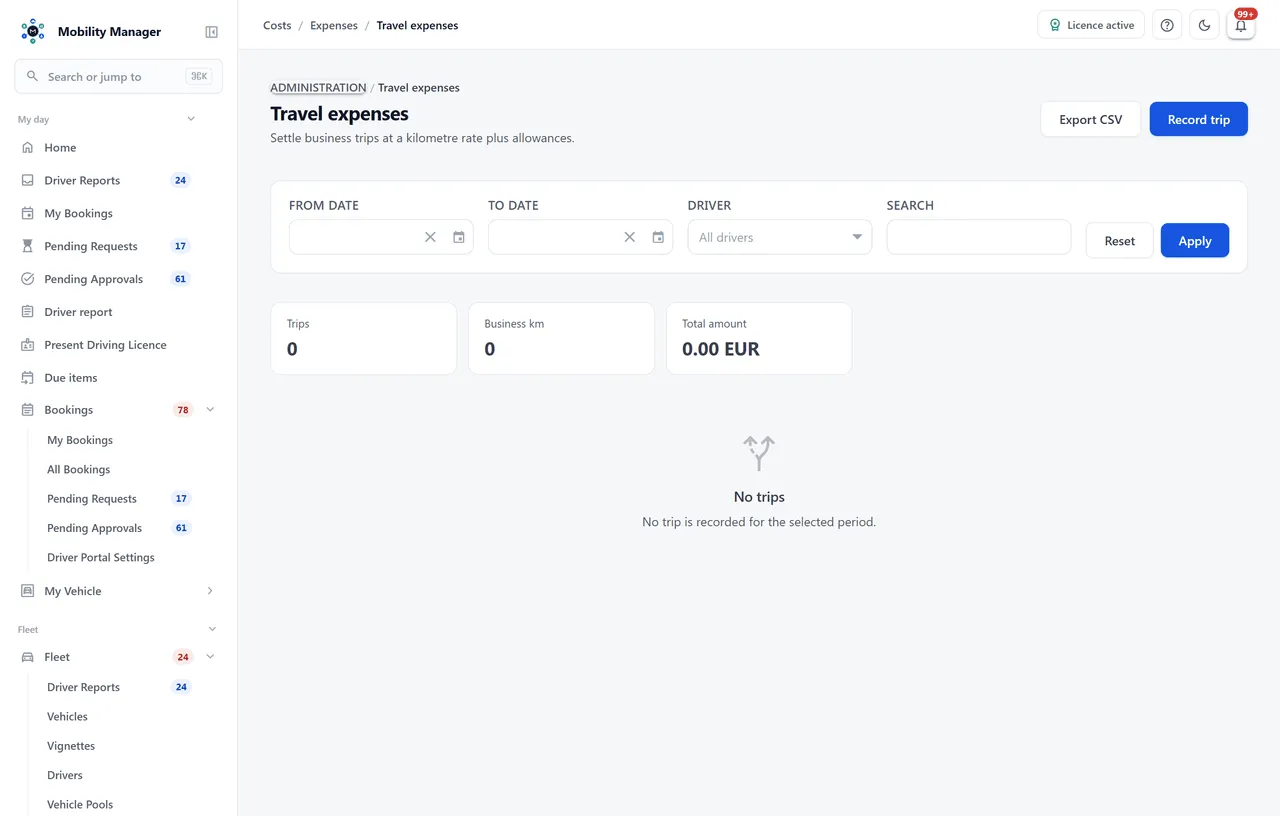Image resolution: width=1280 pixels, height=816 pixels.
Task: Click the Pending Requests hourglass icon under My day
Action: click(28, 246)
